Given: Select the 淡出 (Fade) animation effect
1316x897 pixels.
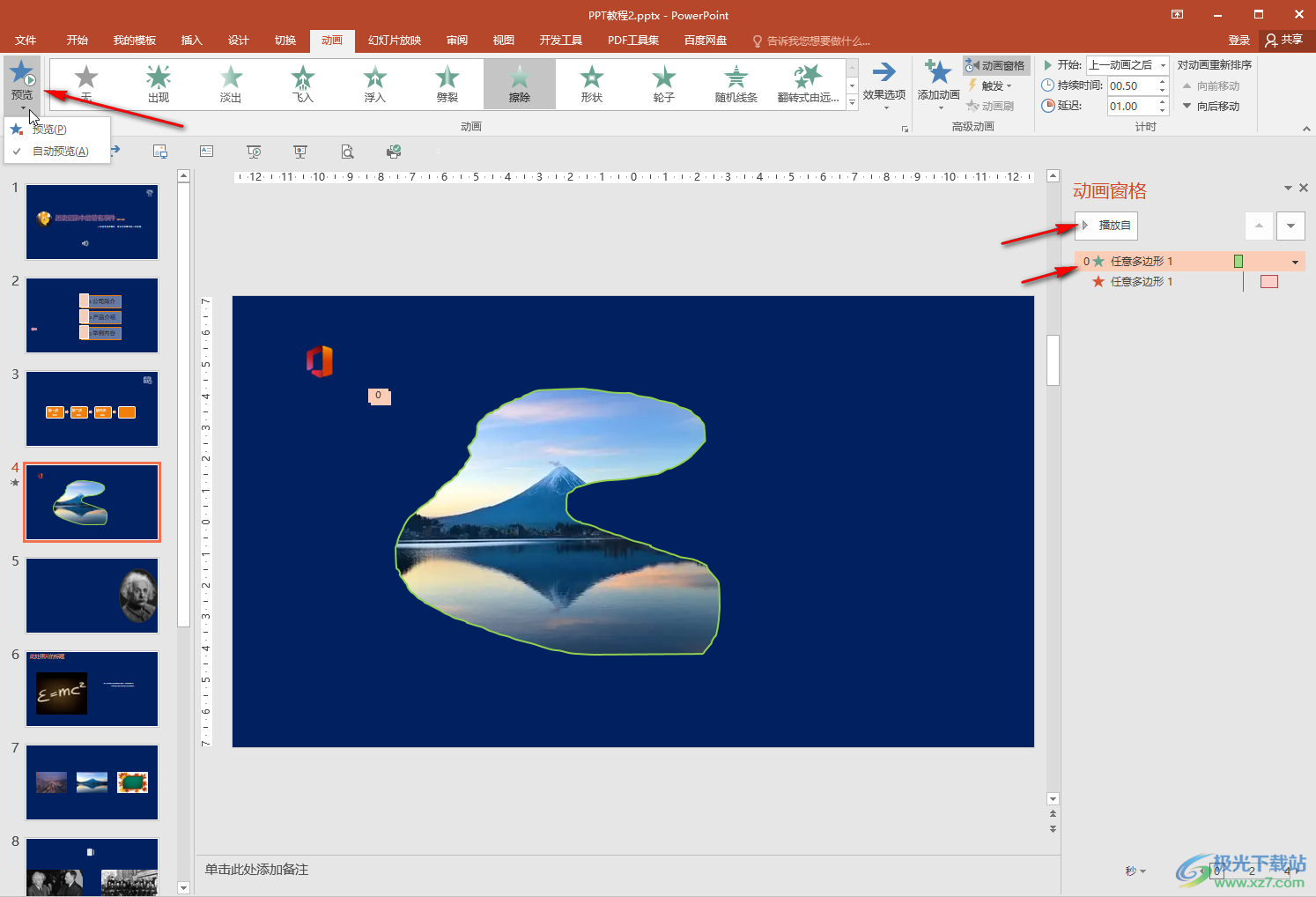Looking at the screenshot, I should [x=231, y=84].
